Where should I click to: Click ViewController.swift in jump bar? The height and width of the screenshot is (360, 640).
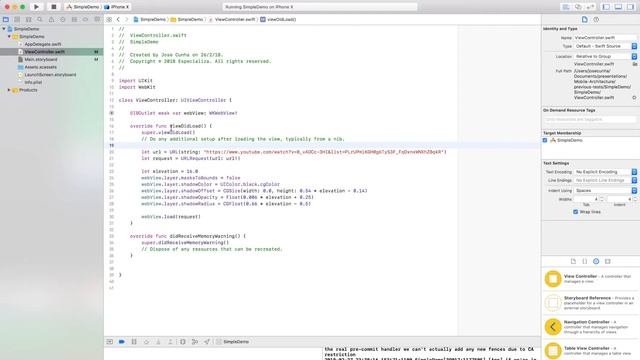point(232,19)
